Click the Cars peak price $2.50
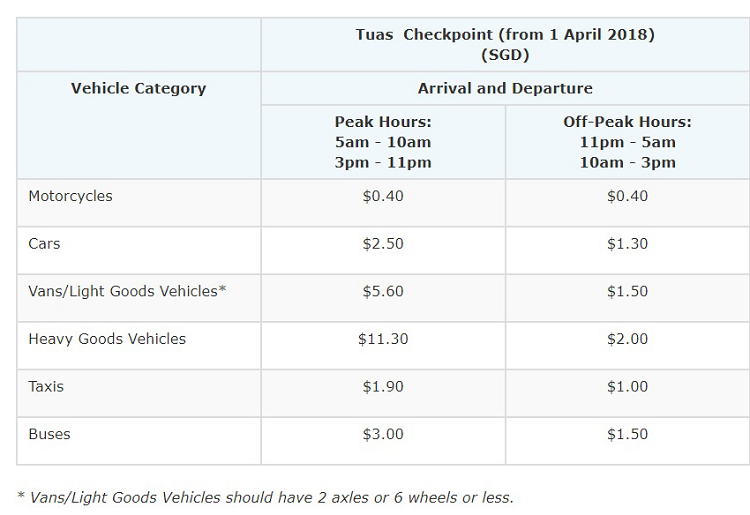The width and height of the screenshot is (750, 515). [383, 244]
